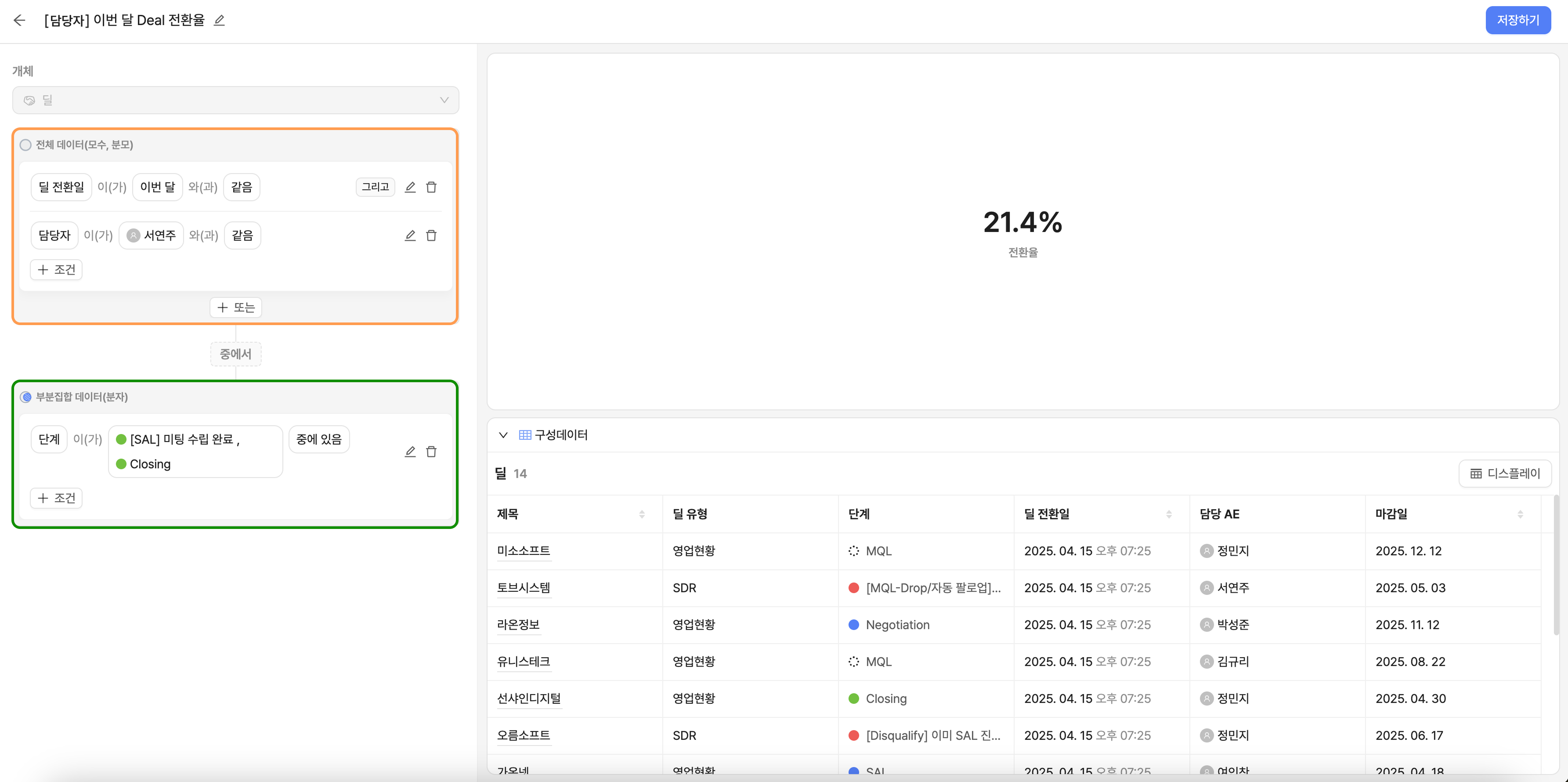This screenshot has width=1568, height=782.
Task: Open the 서연주 owner value selector
Action: 151,235
